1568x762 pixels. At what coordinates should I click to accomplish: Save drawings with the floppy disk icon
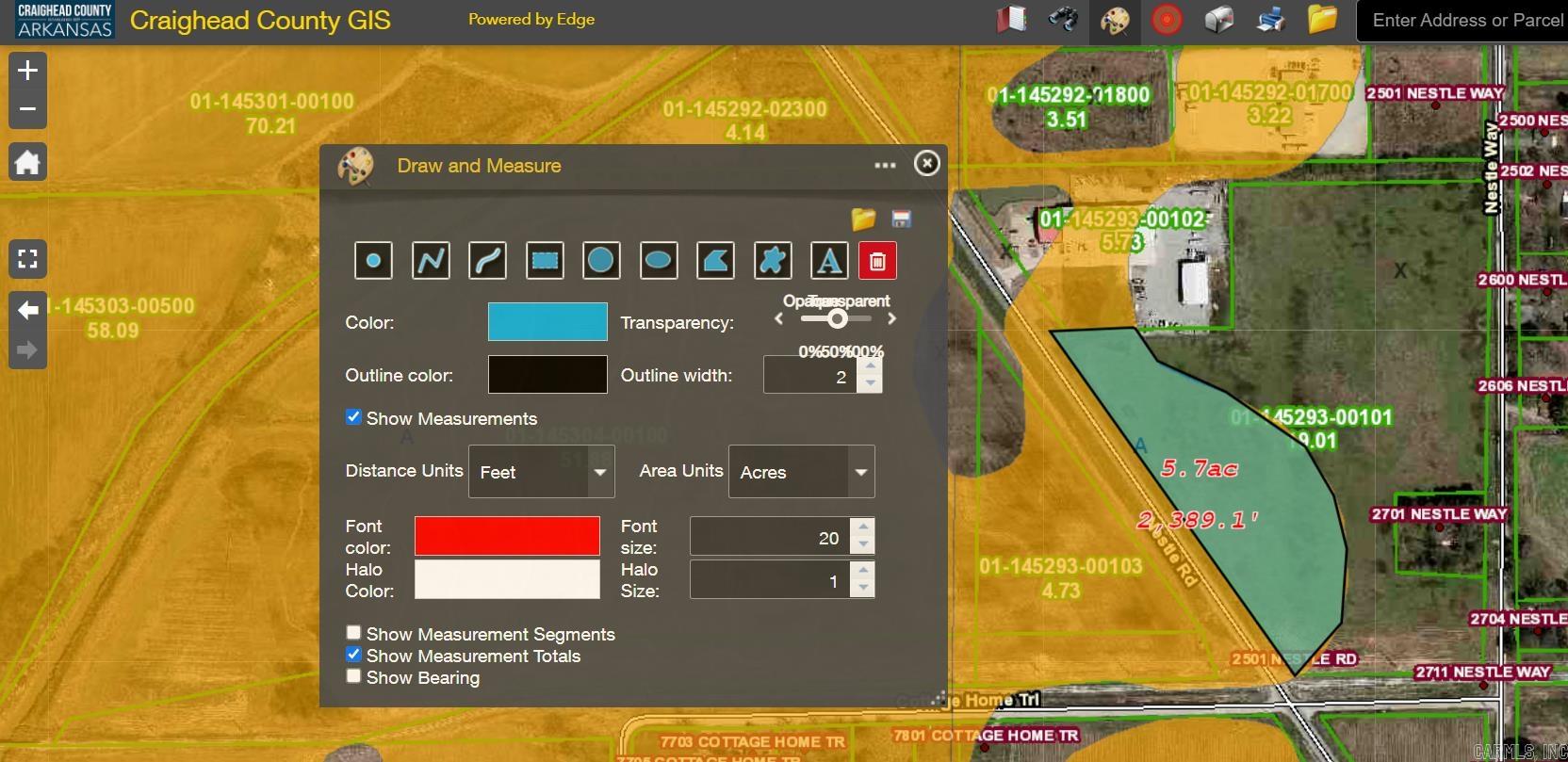tap(901, 219)
